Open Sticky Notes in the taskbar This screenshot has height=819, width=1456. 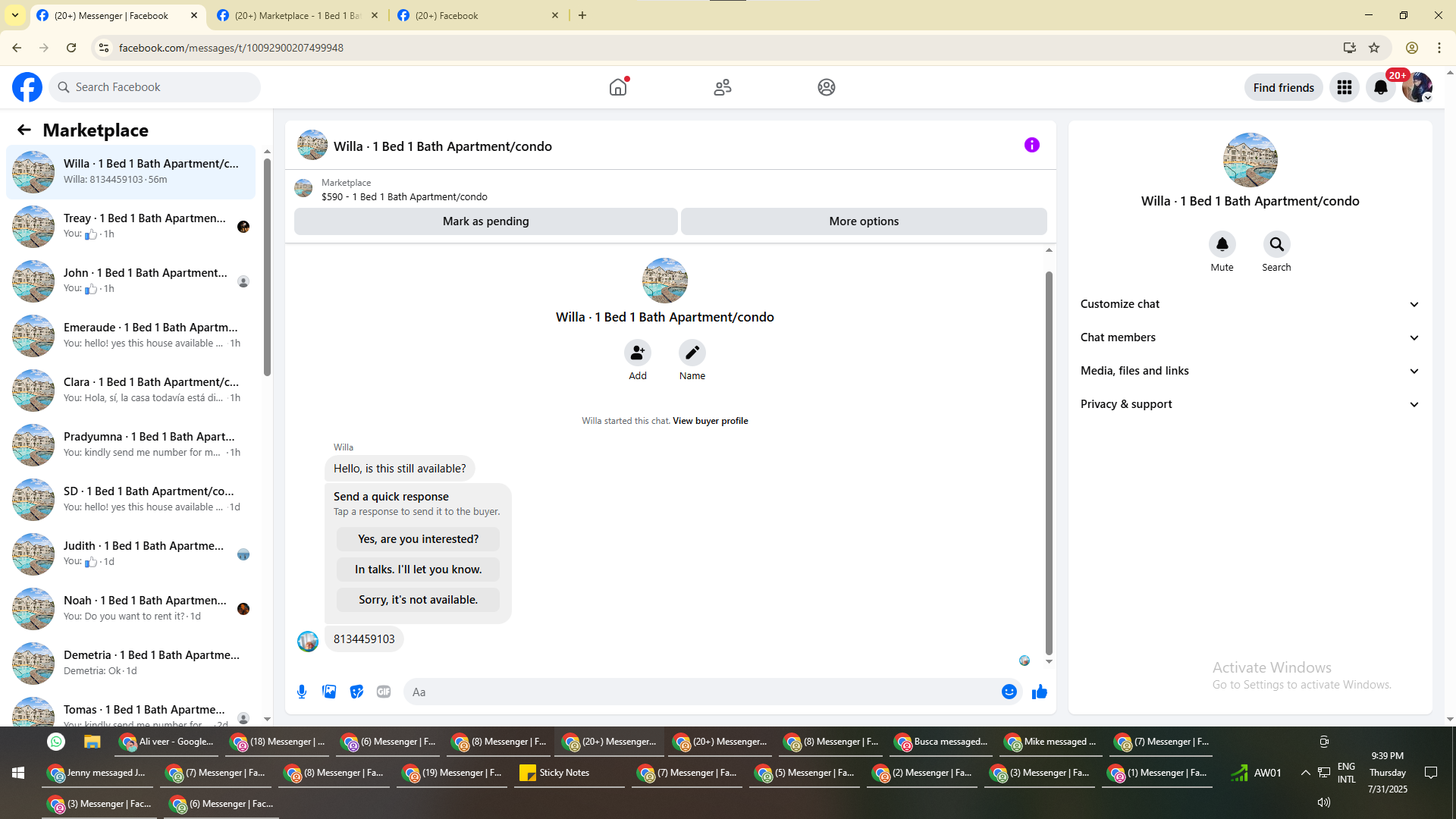tap(563, 773)
